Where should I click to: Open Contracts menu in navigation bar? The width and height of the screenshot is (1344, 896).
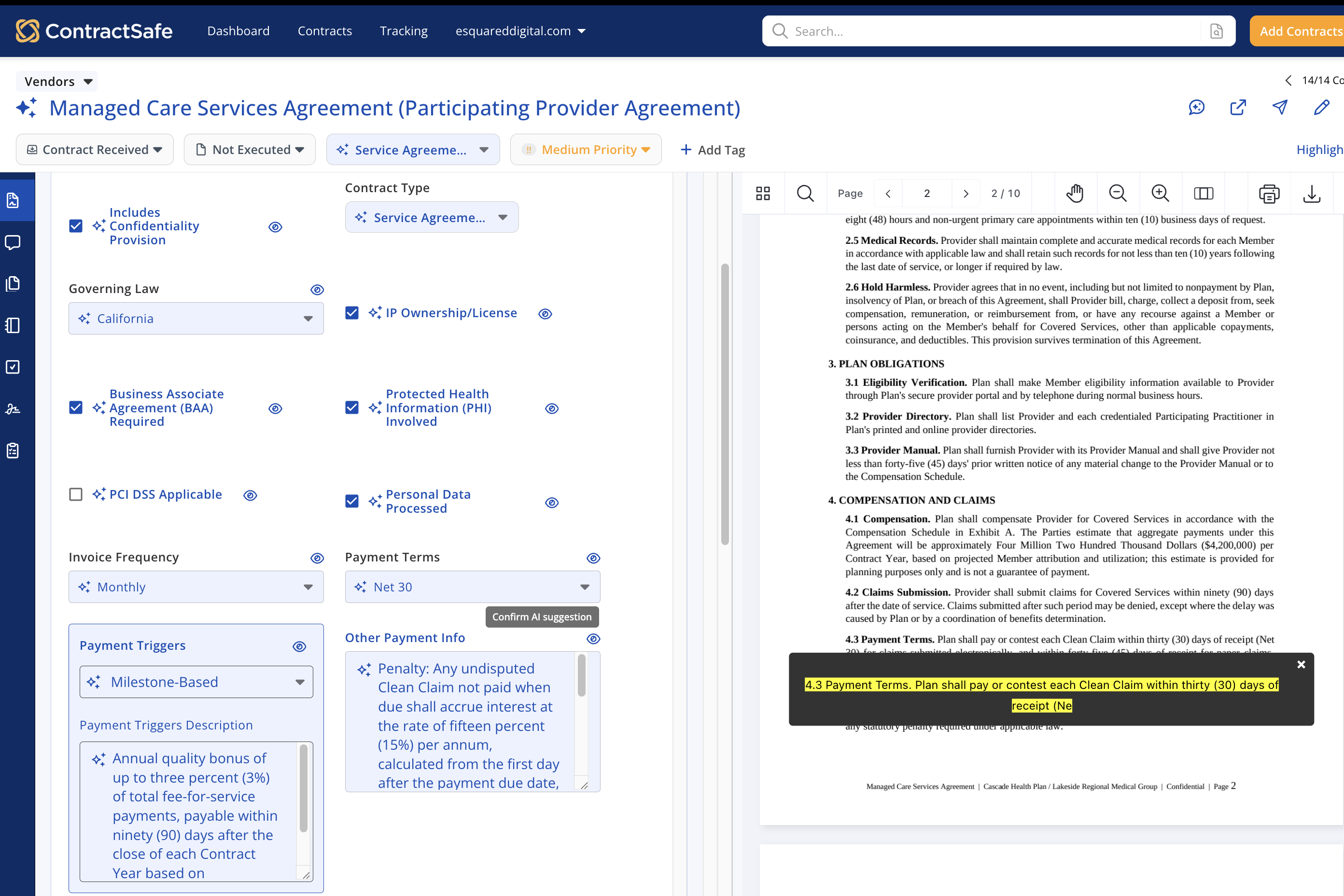[324, 31]
